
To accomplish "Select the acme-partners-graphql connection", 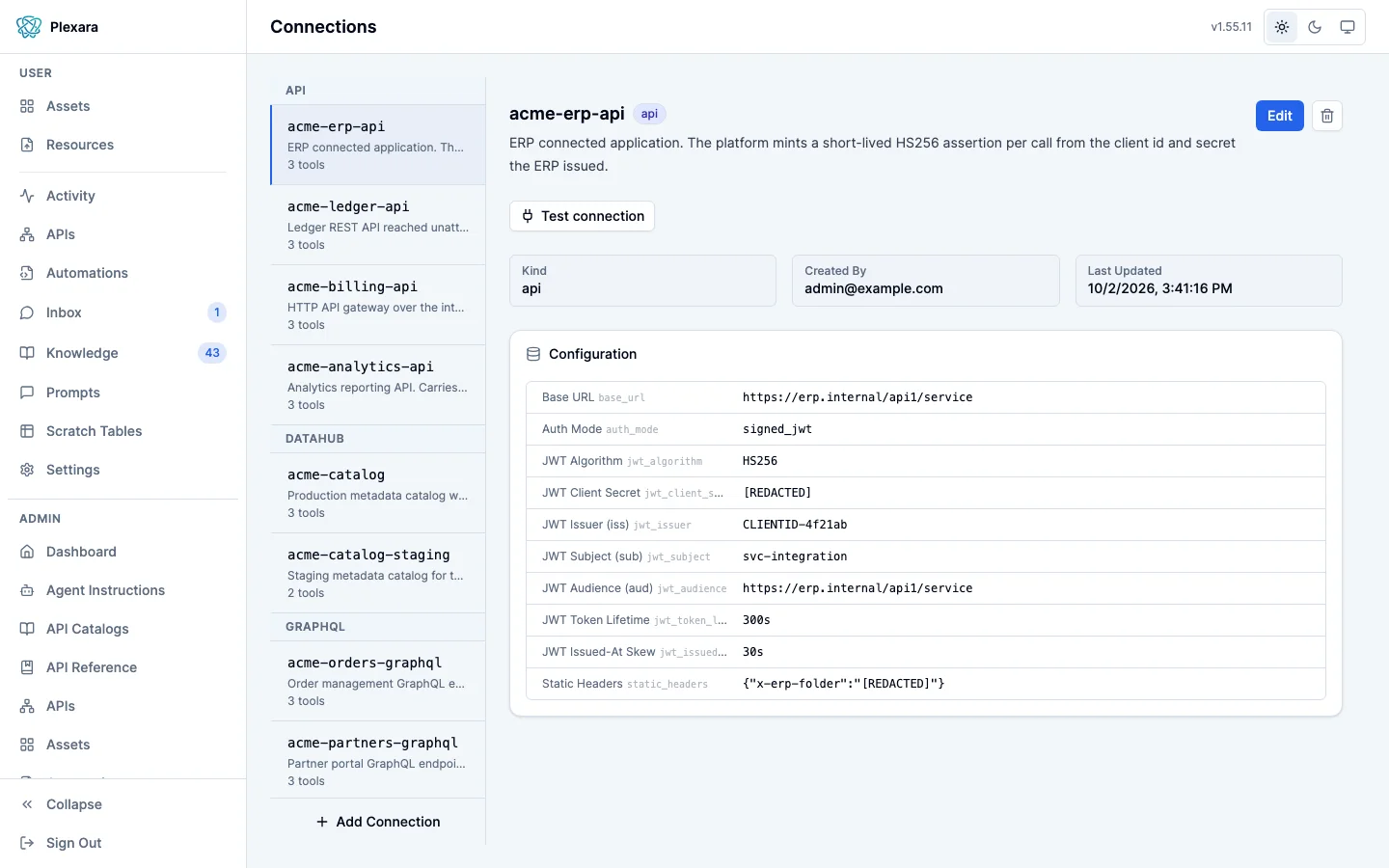I will [378, 761].
